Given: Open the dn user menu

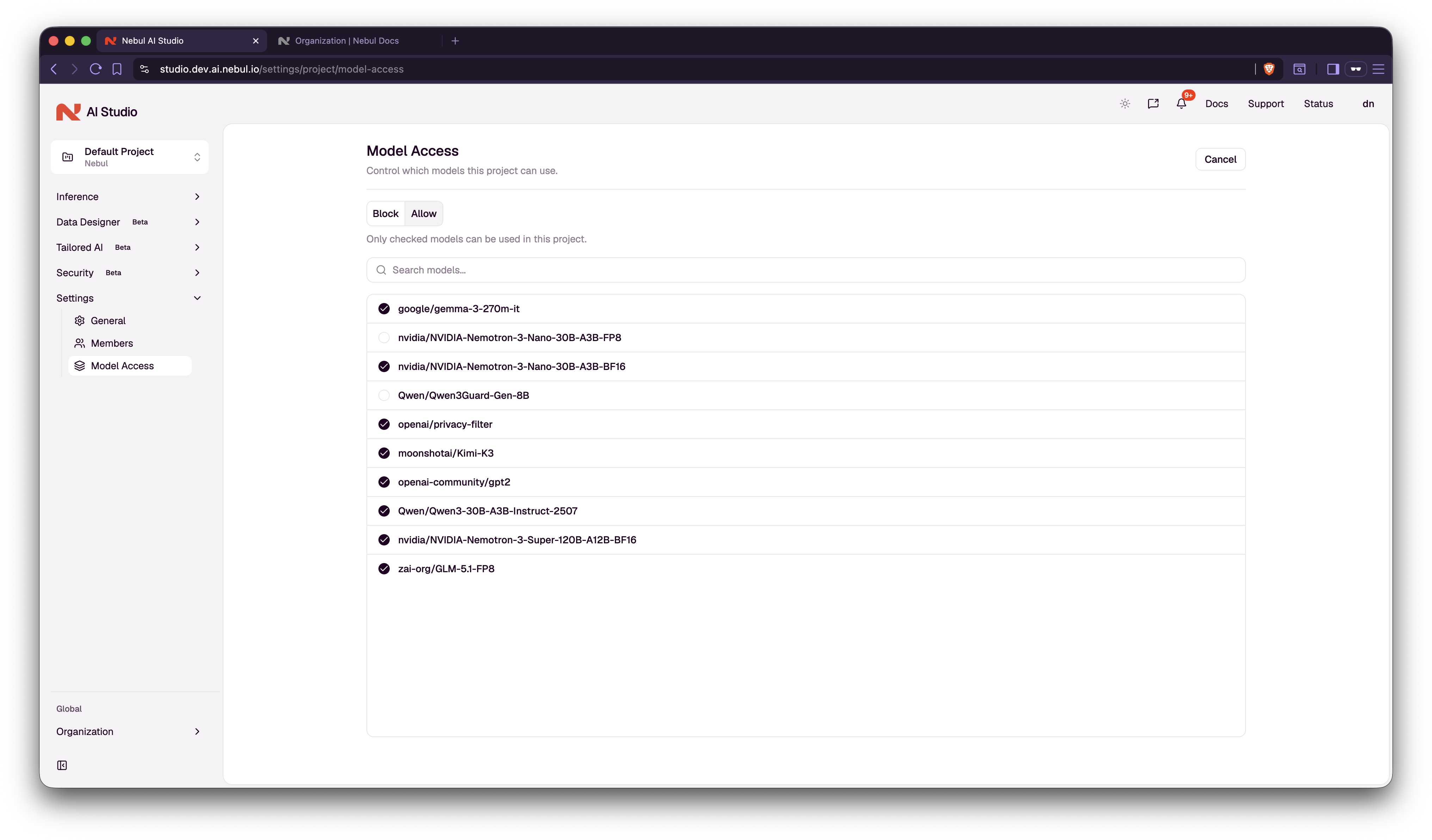Looking at the screenshot, I should [x=1368, y=104].
